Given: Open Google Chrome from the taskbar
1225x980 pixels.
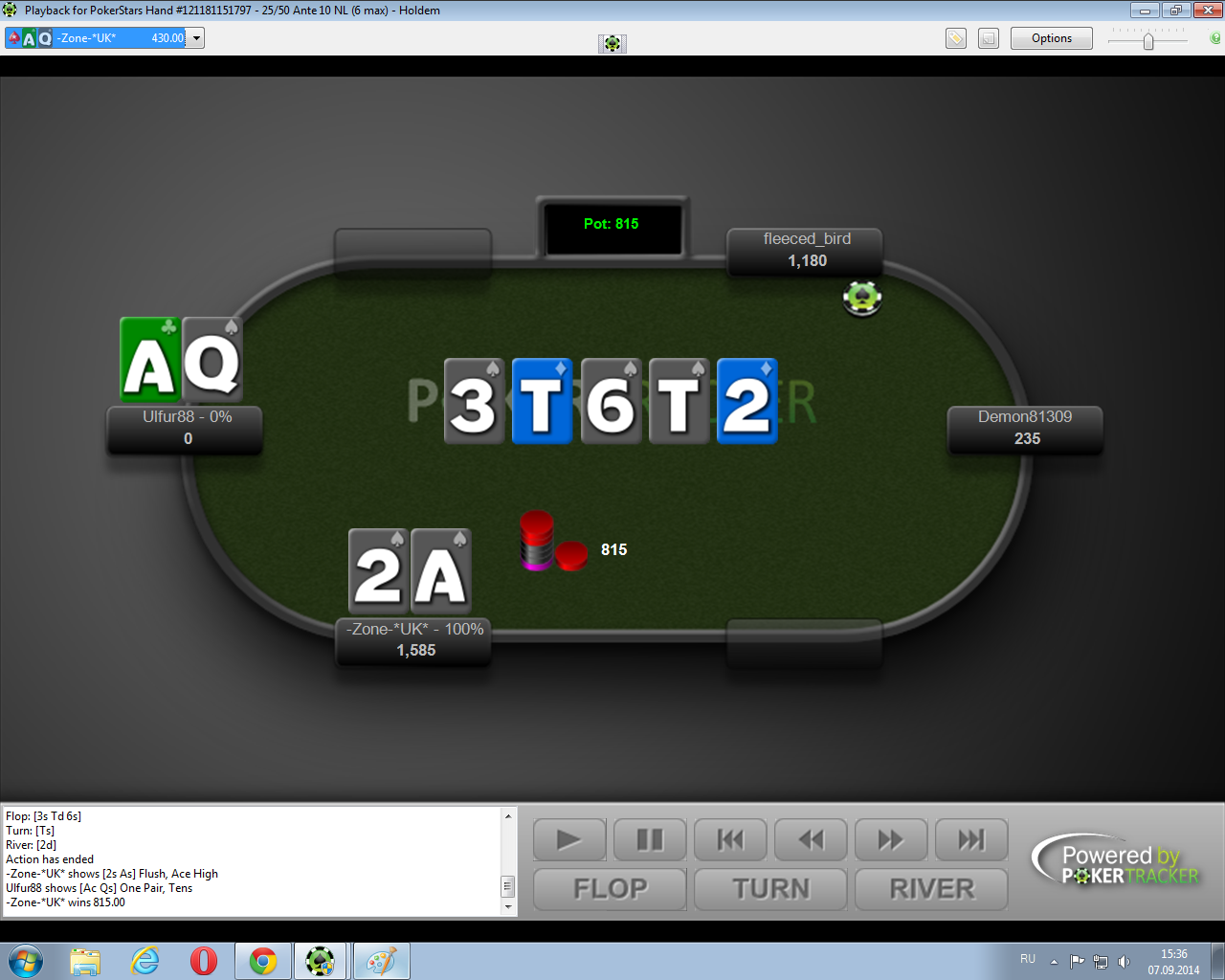Looking at the screenshot, I should click(263, 961).
